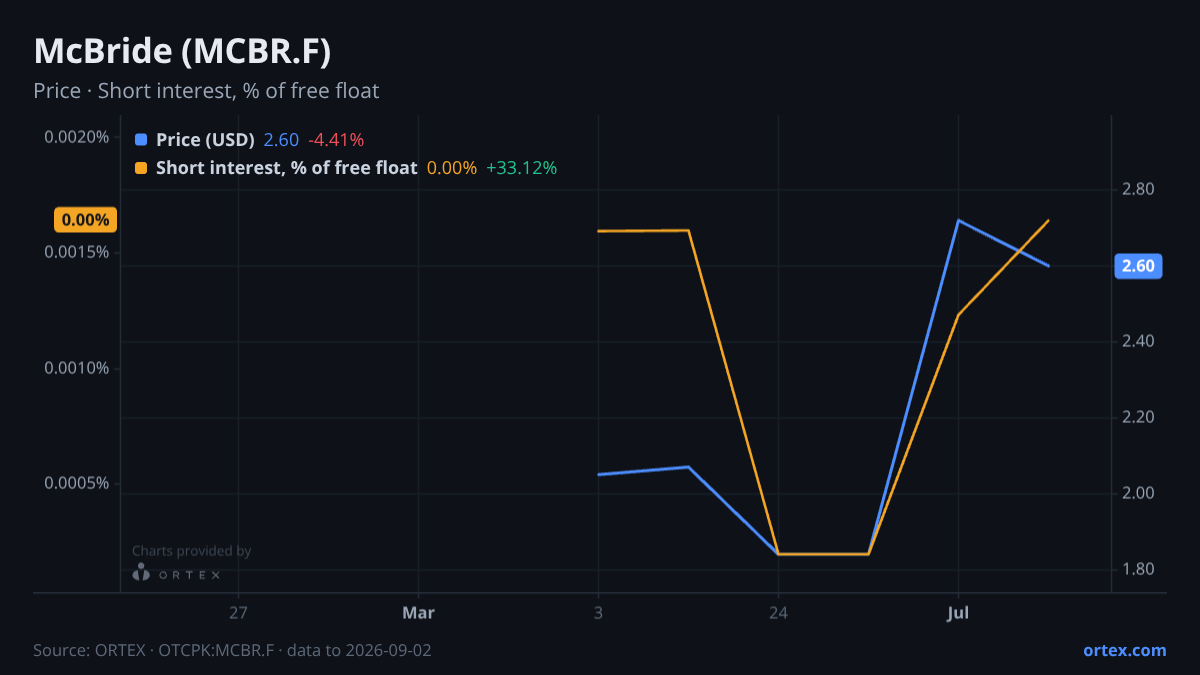
Task: Click the Price · Short interest subtitle
Action: pos(206,91)
